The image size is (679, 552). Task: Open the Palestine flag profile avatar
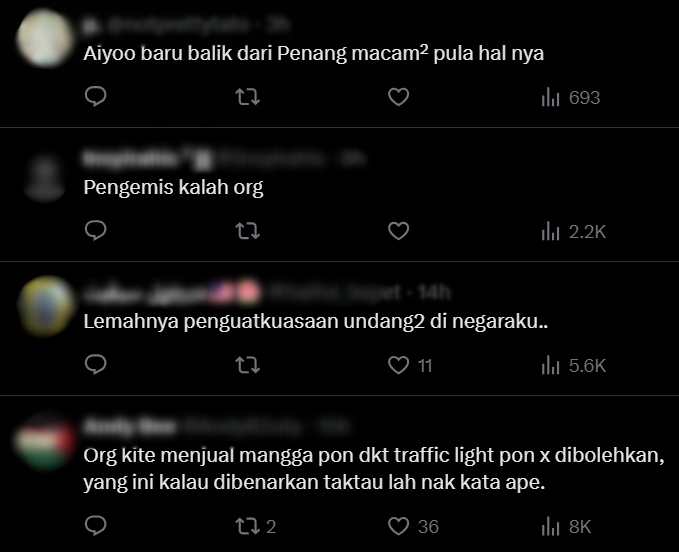(45, 442)
